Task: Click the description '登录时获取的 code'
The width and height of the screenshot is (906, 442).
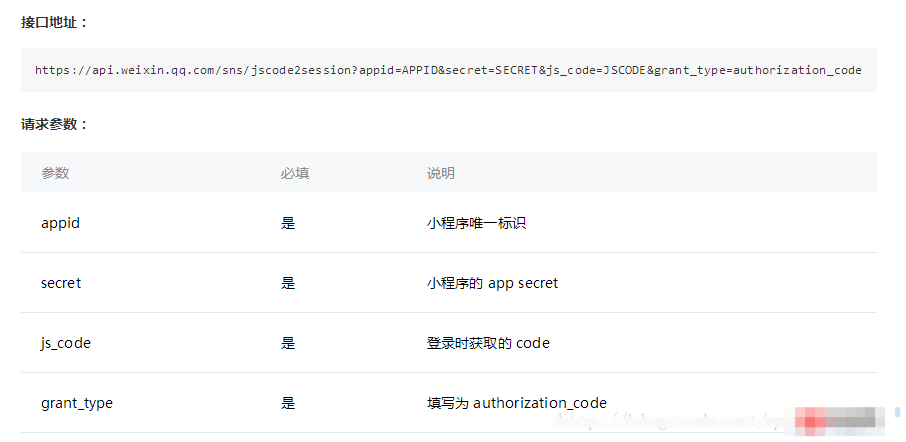Action: tap(488, 343)
